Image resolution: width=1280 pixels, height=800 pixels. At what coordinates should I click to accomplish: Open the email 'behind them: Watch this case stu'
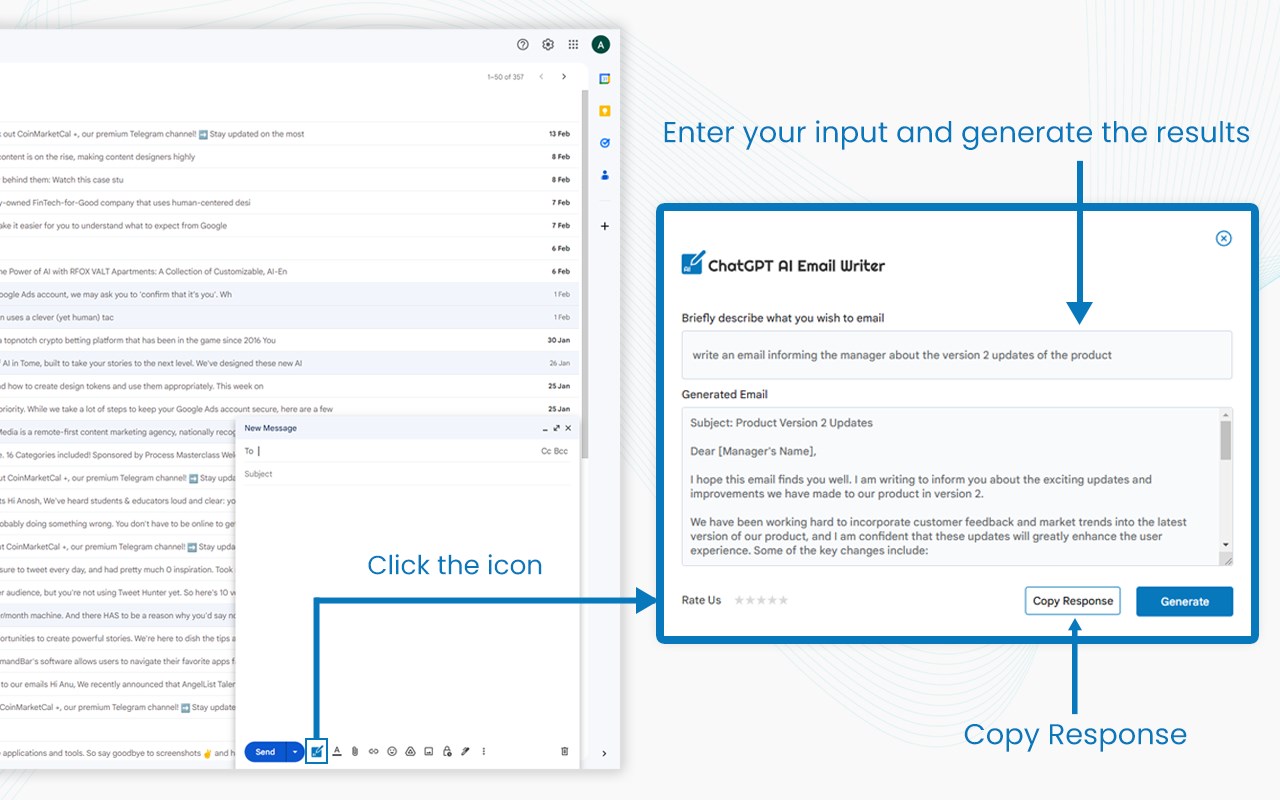[288, 180]
